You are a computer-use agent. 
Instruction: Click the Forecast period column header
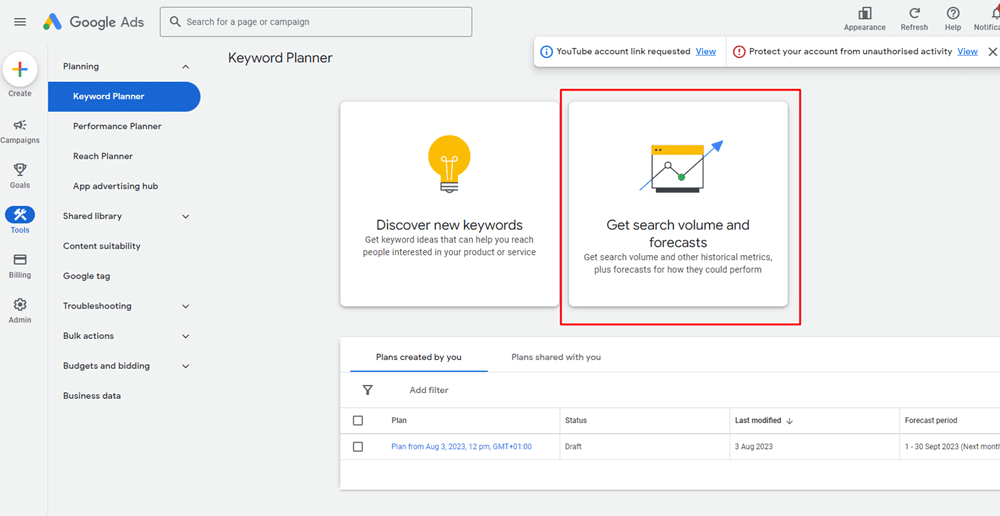coord(931,420)
